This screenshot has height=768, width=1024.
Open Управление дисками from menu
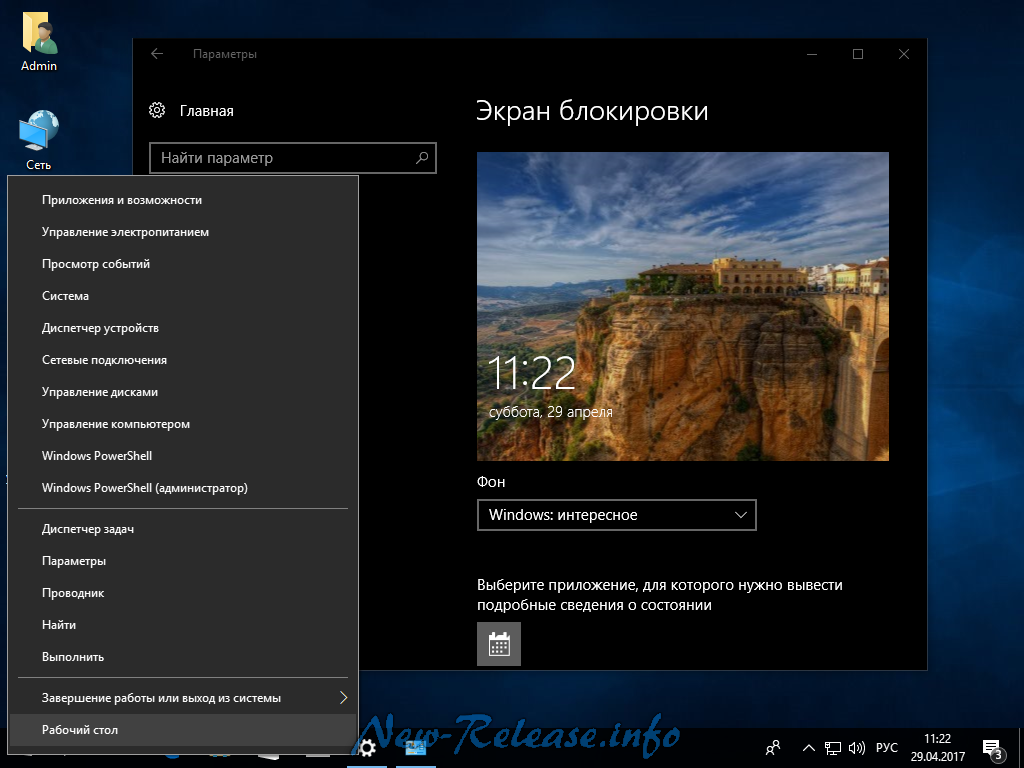click(x=183, y=392)
